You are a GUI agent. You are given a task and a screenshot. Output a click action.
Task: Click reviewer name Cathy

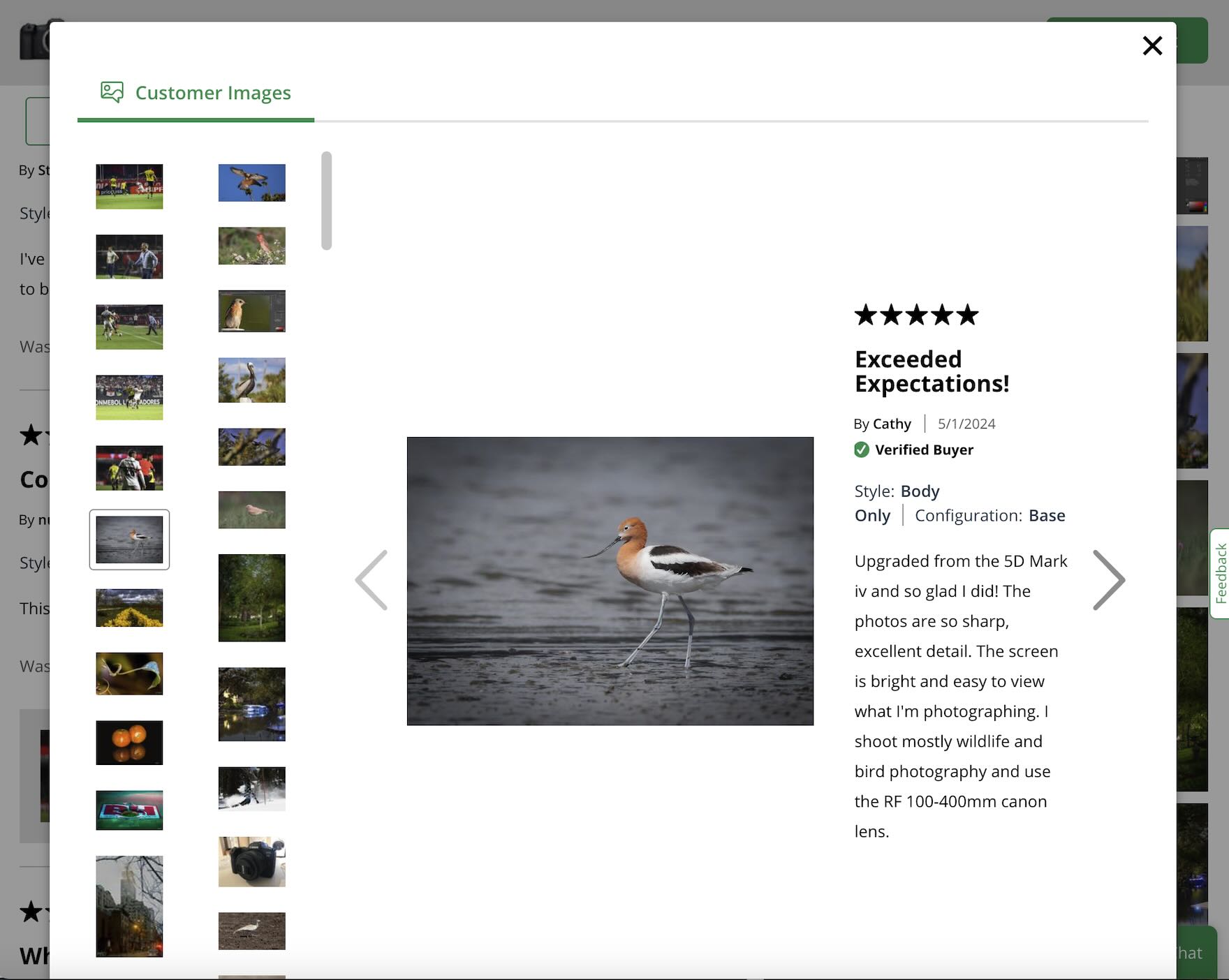coord(892,424)
